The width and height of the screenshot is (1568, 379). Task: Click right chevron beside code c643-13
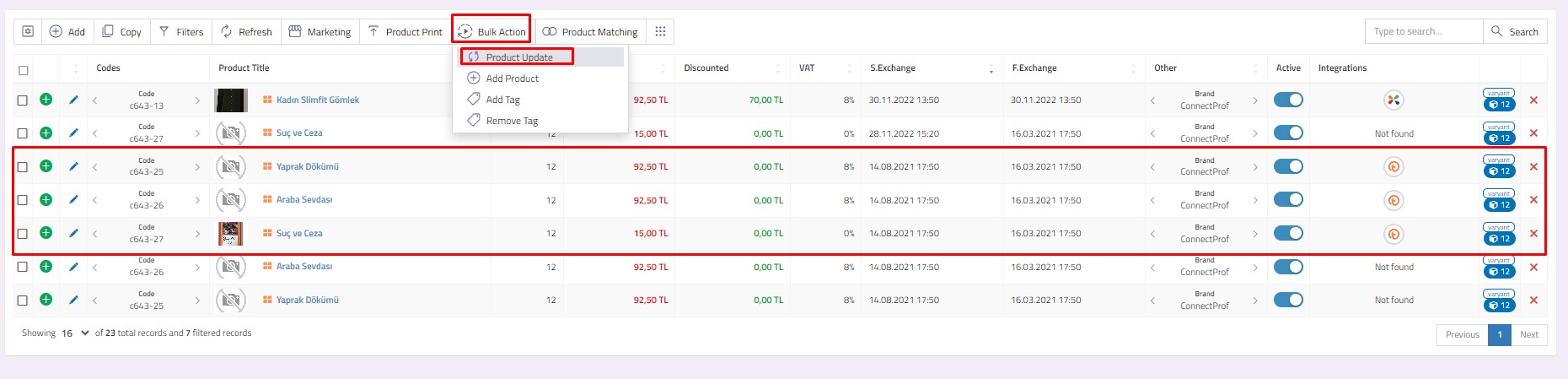(x=197, y=100)
